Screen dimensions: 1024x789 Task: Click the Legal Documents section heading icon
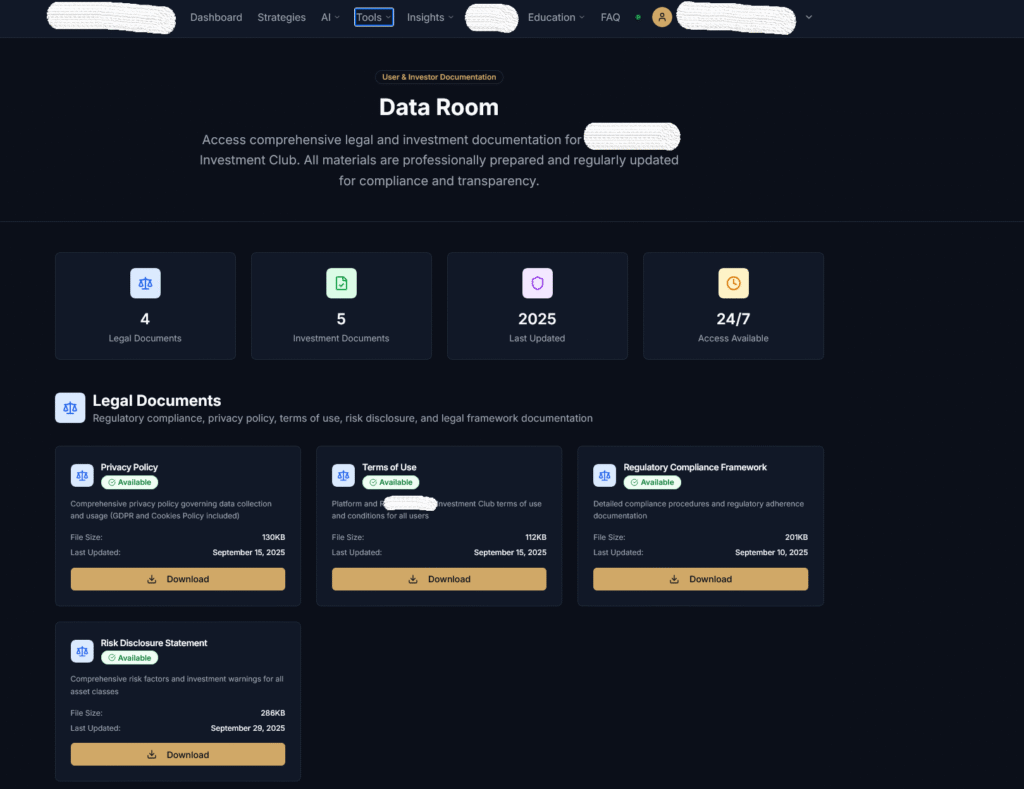click(x=70, y=407)
